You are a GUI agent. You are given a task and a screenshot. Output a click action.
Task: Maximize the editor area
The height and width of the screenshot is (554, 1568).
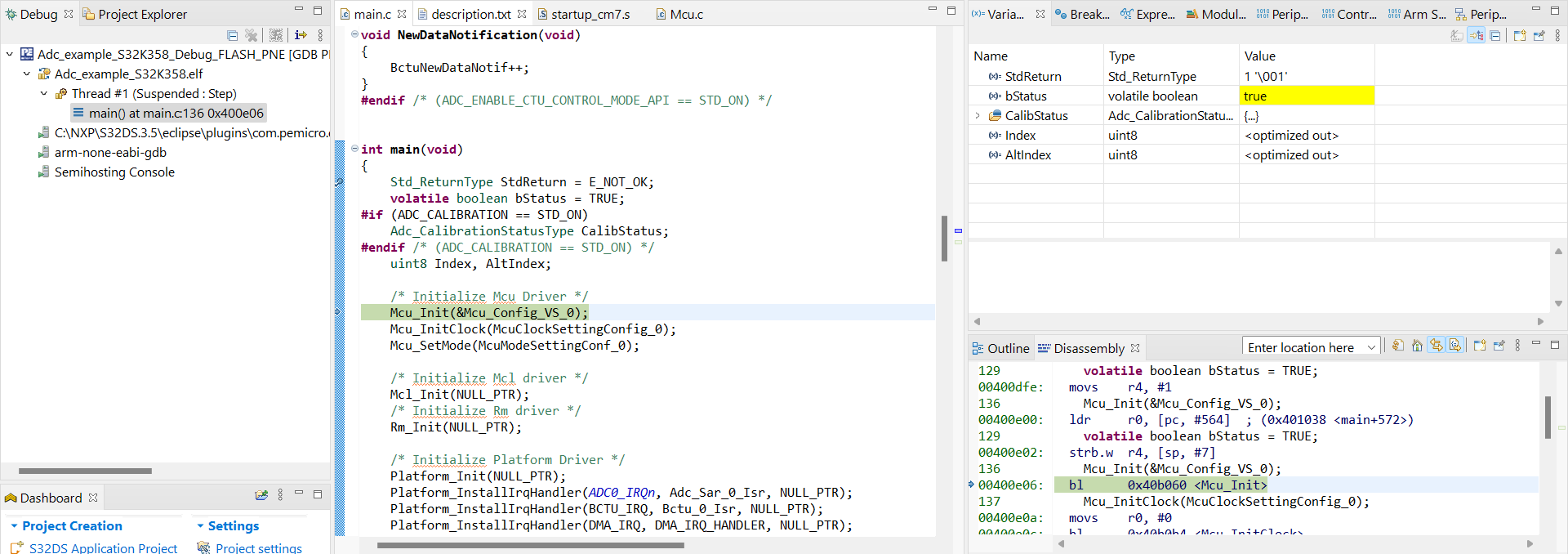tap(951, 11)
